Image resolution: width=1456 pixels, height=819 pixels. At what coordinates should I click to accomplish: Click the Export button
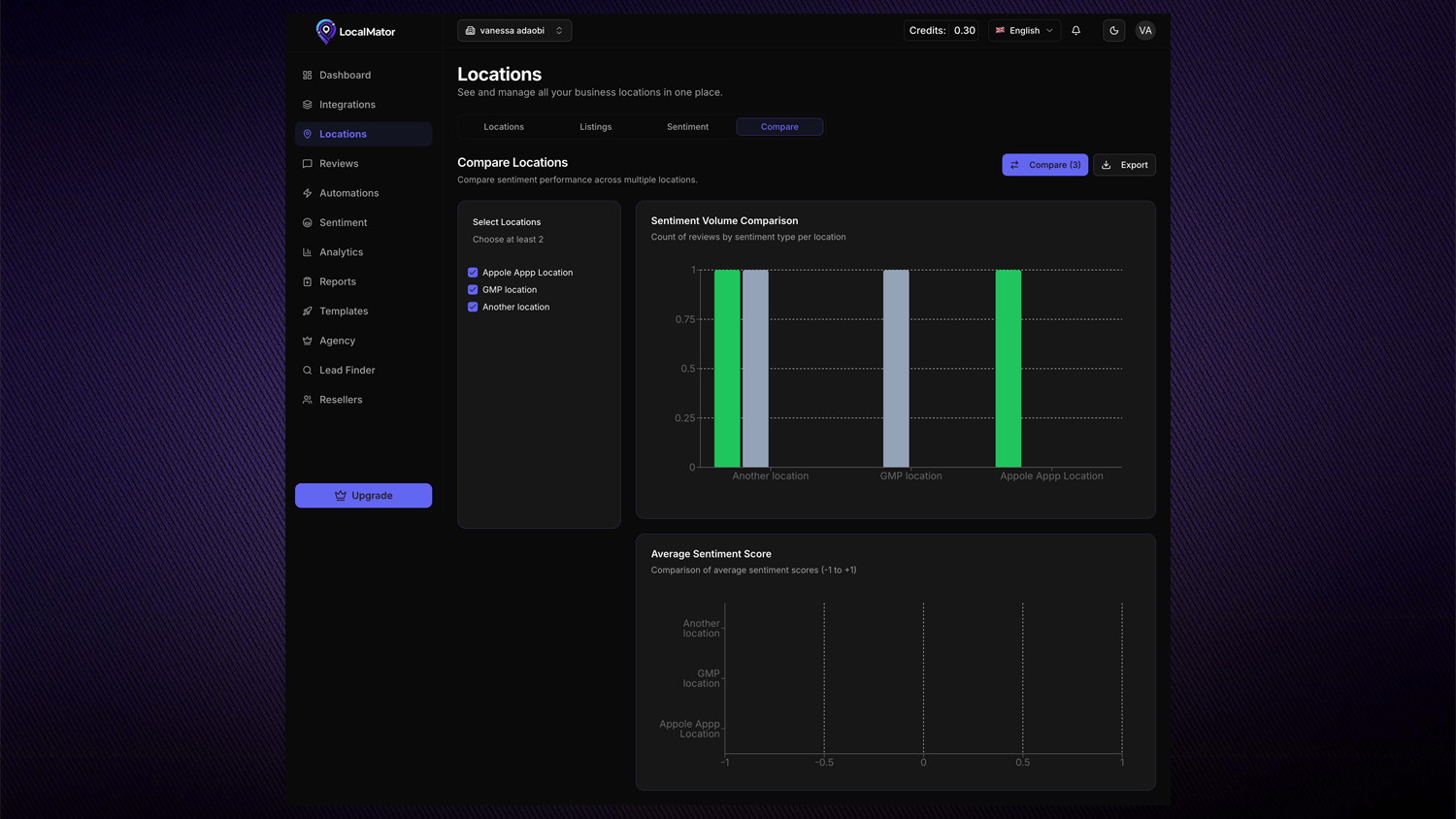(1124, 165)
